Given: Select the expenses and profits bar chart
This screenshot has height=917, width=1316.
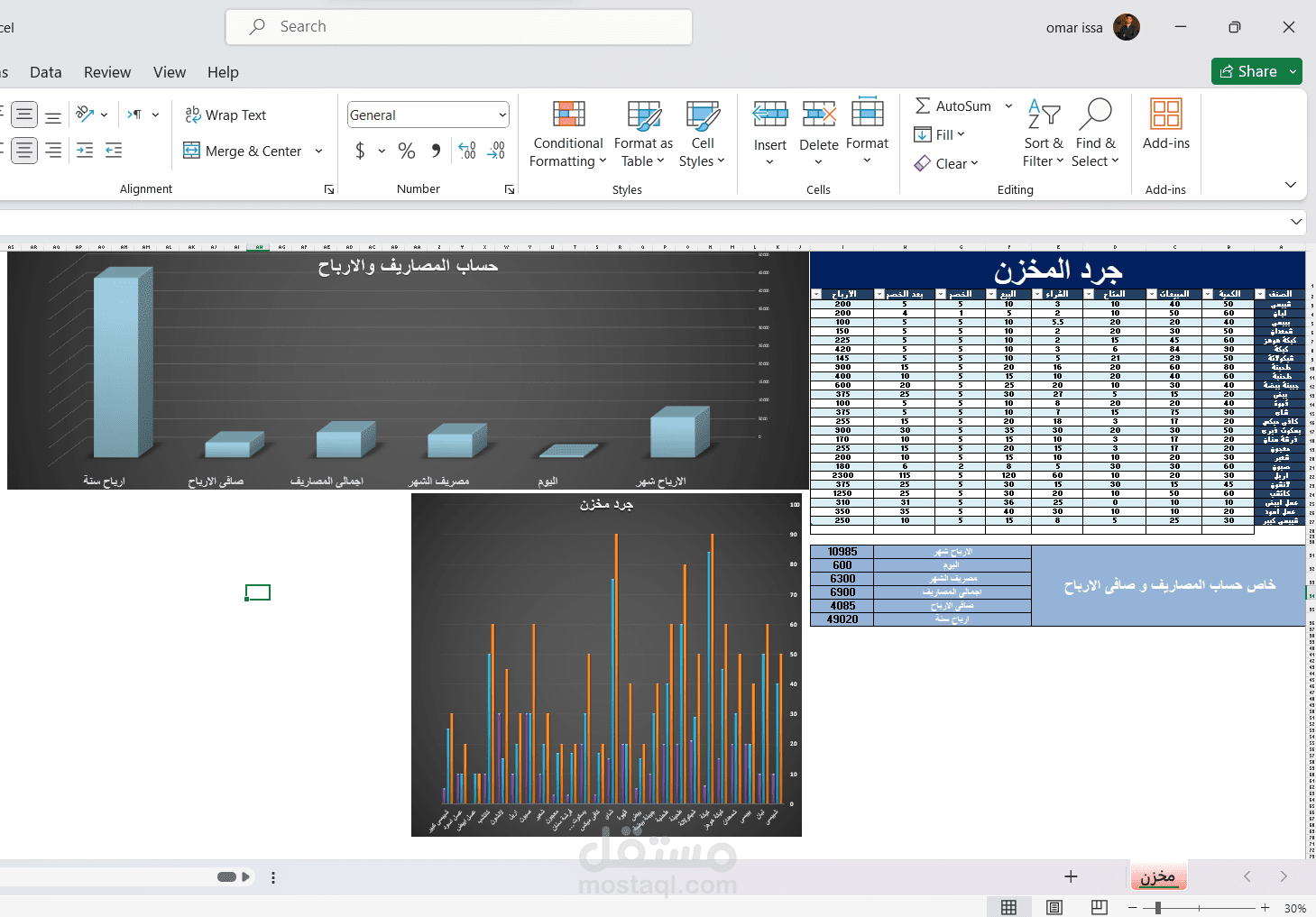Looking at the screenshot, I should [408, 370].
